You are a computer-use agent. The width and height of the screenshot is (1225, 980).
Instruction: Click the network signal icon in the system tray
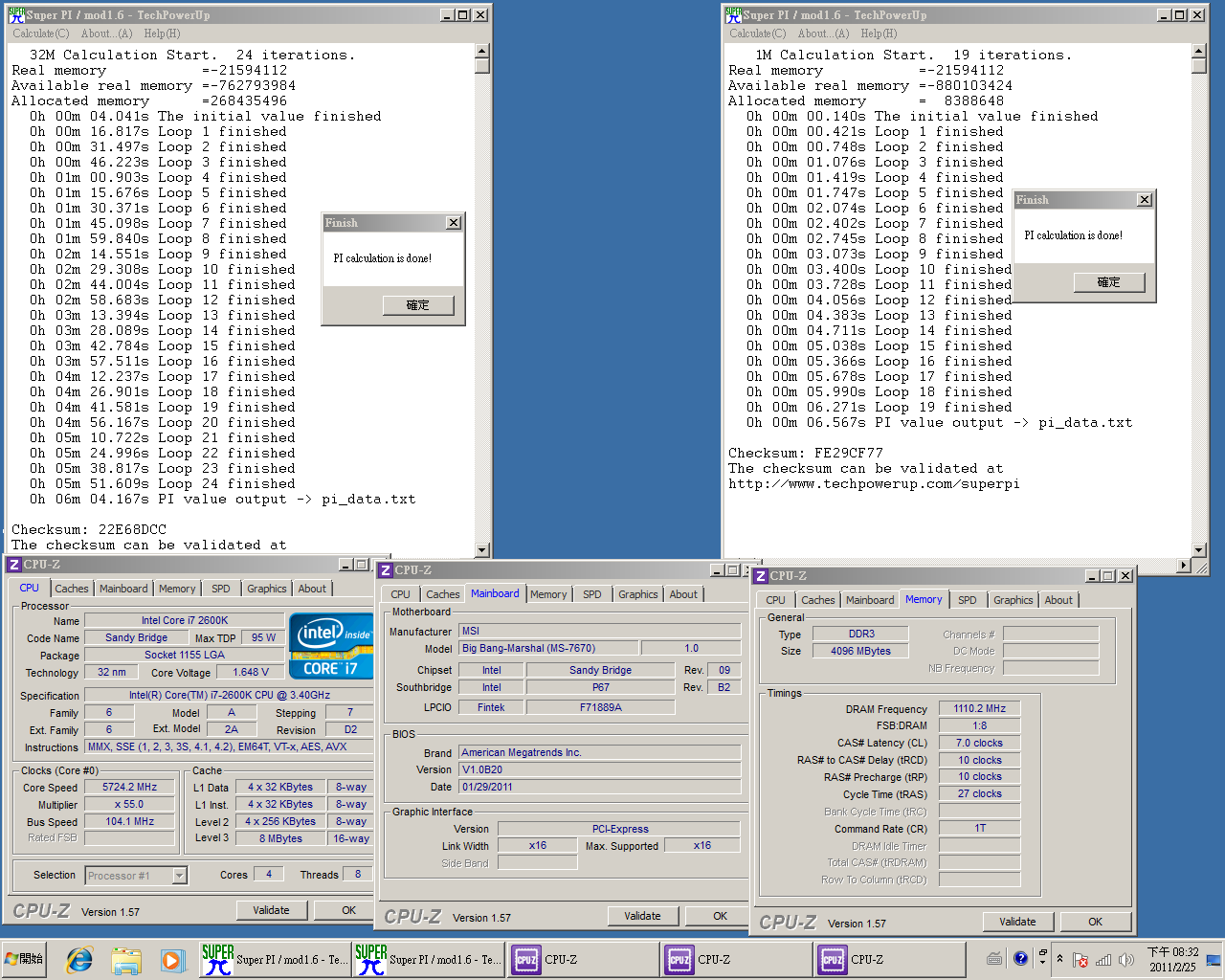coord(1103,960)
